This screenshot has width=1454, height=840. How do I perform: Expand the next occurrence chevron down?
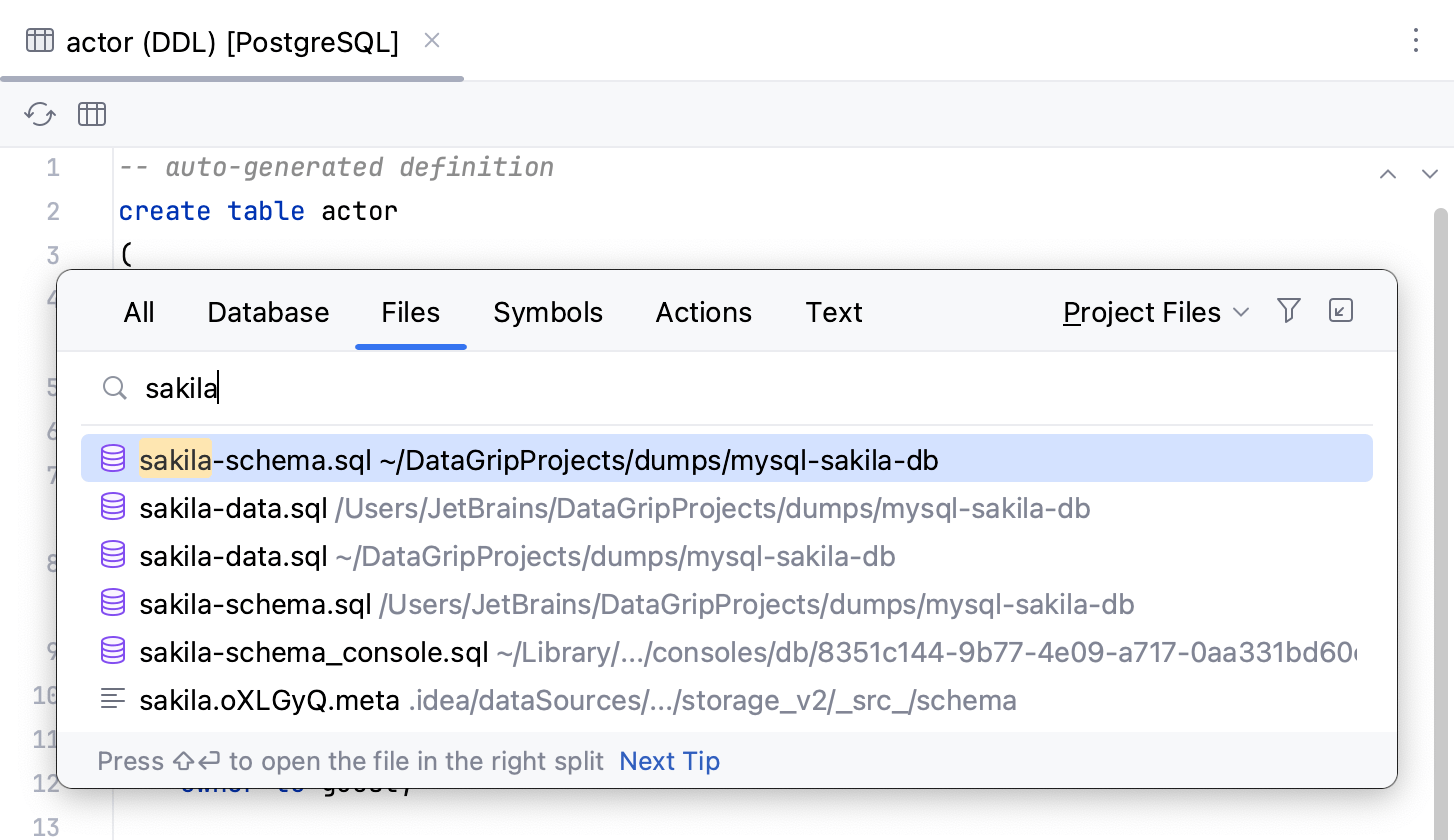[1430, 174]
